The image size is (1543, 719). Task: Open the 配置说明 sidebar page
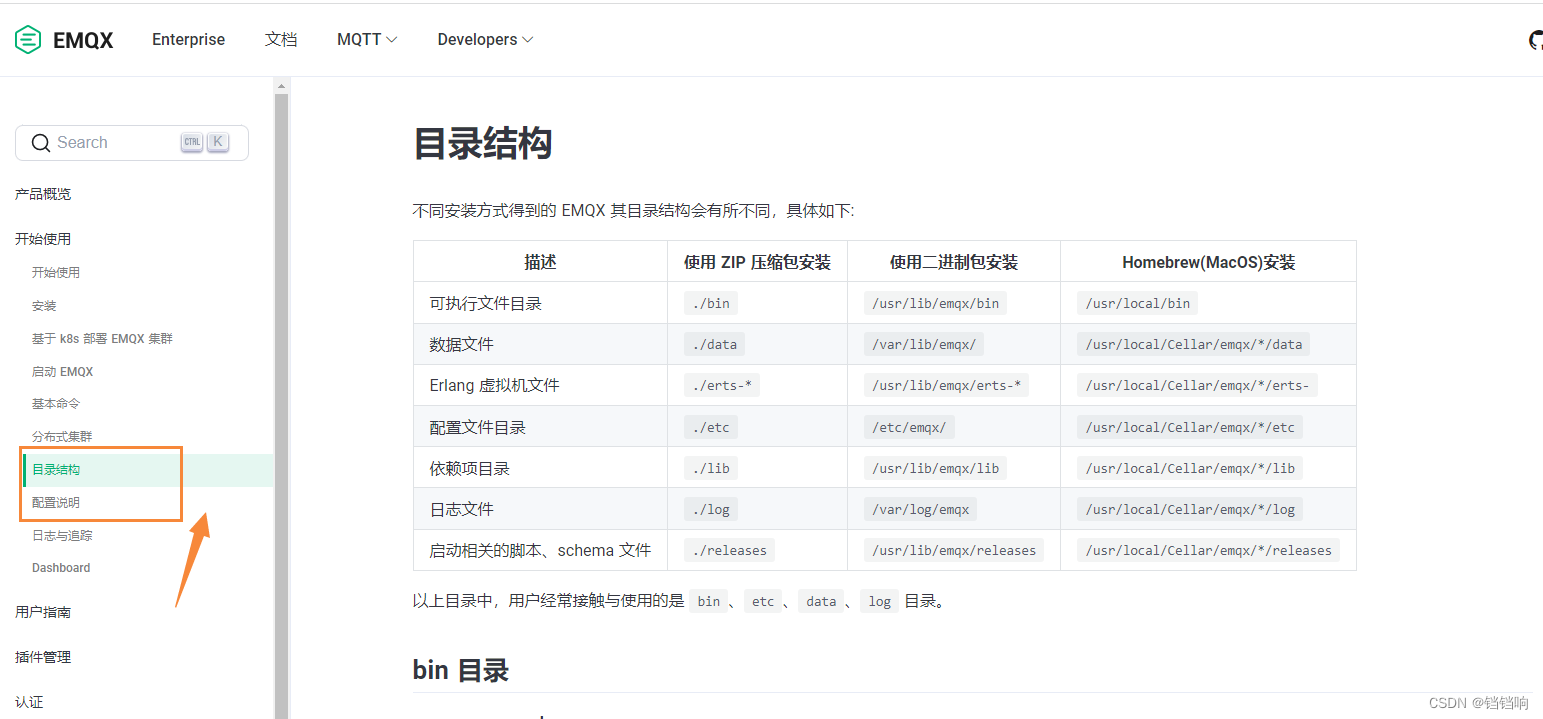[56, 503]
